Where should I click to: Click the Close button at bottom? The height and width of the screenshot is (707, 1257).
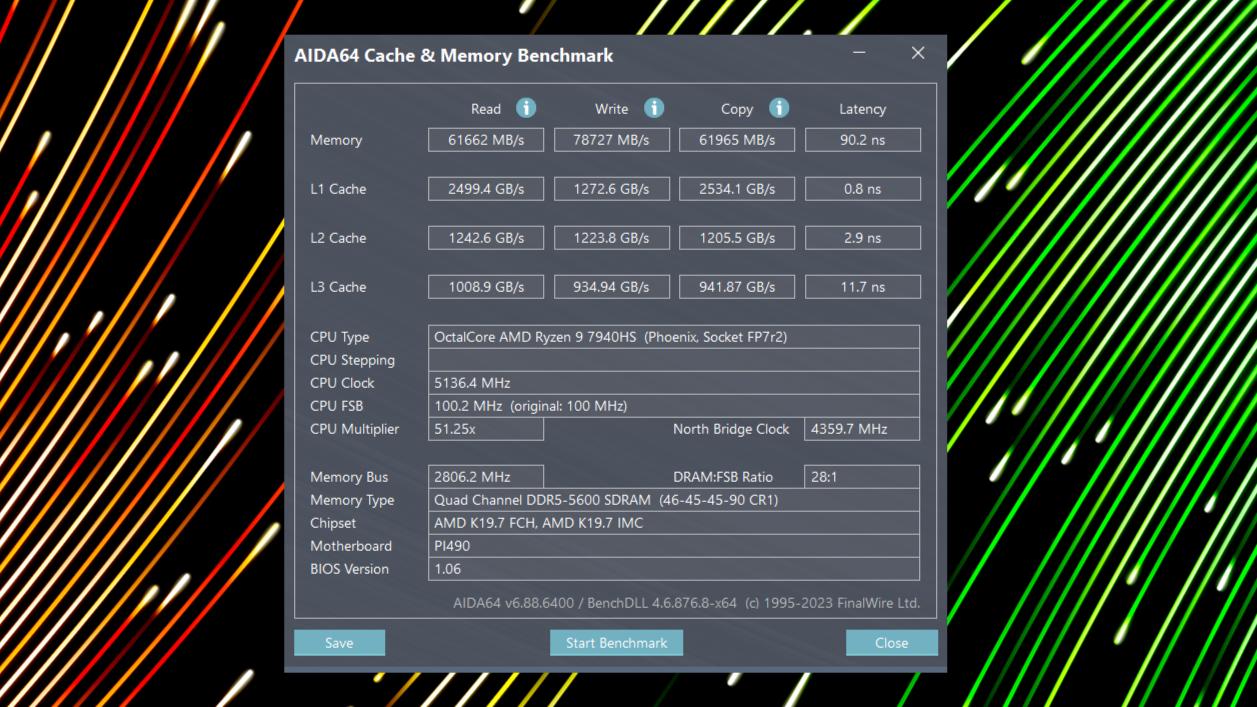pyautogui.click(x=891, y=643)
